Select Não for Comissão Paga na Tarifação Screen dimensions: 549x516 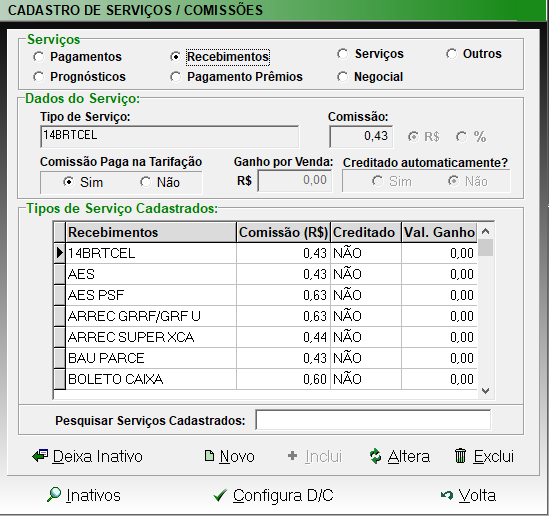tap(146, 182)
